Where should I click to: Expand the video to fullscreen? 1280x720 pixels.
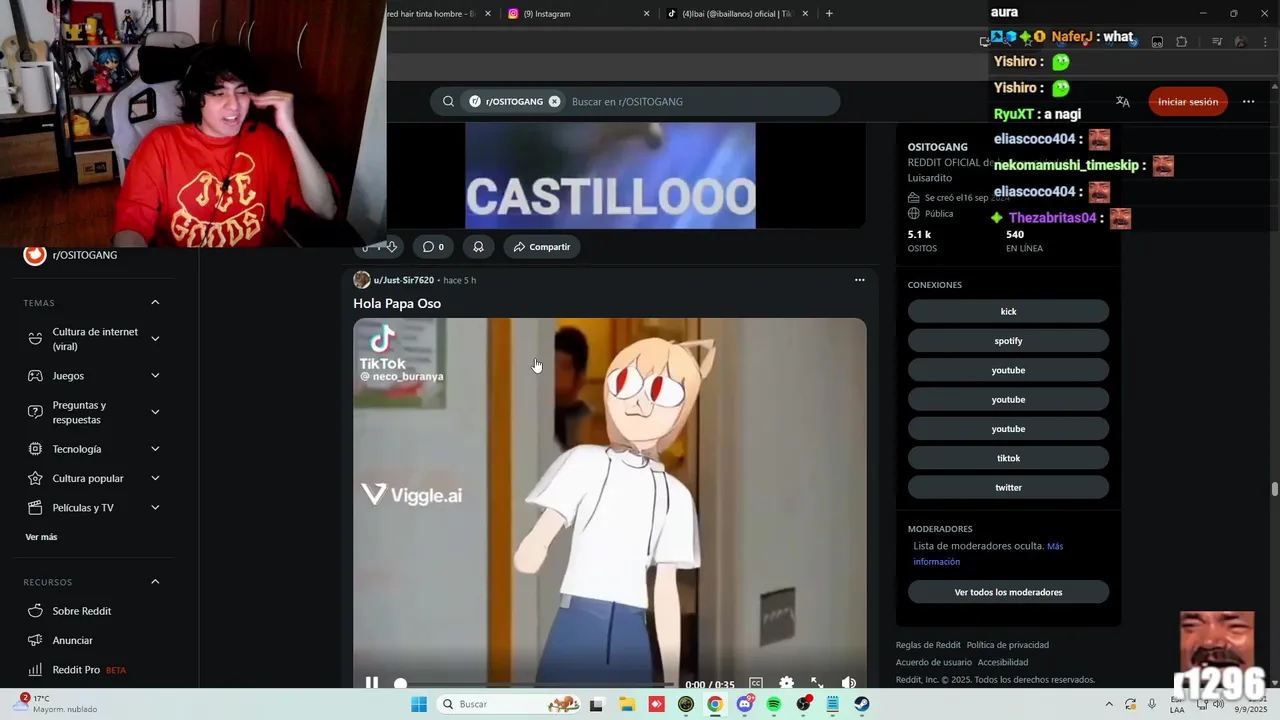[x=817, y=684]
